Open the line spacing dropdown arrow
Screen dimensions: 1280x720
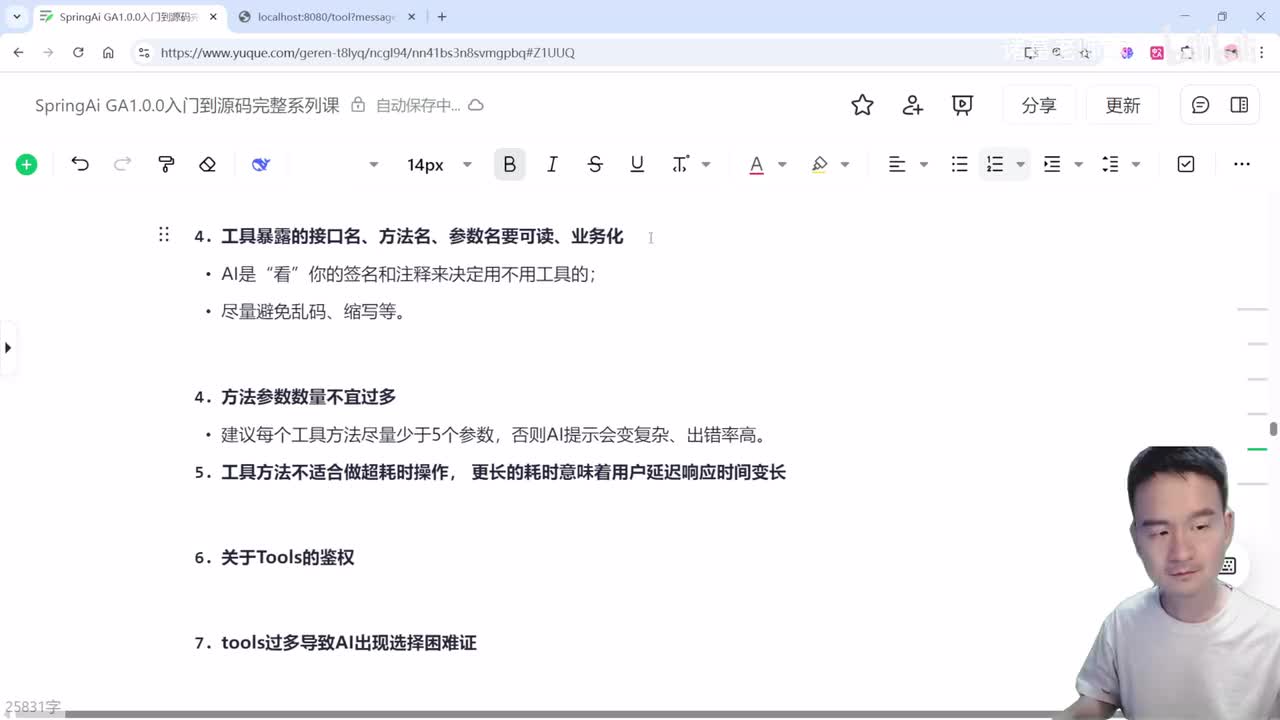[x=1136, y=165]
